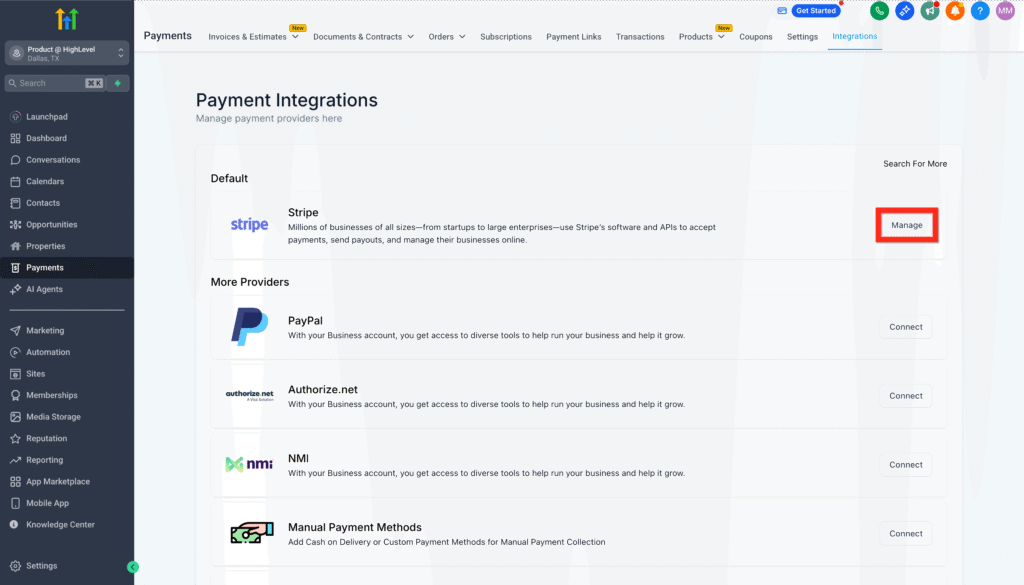Open the MM user profile avatar
This screenshot has height=585, width=1024.
[x=1005, y=11]
